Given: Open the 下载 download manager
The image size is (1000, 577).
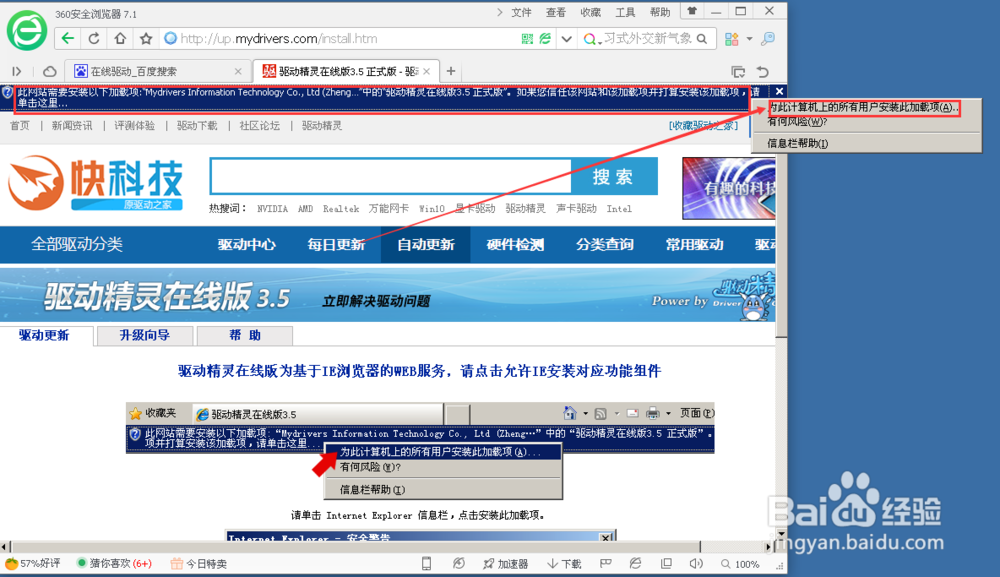Looking at the screenshot, I should point(564,564).
